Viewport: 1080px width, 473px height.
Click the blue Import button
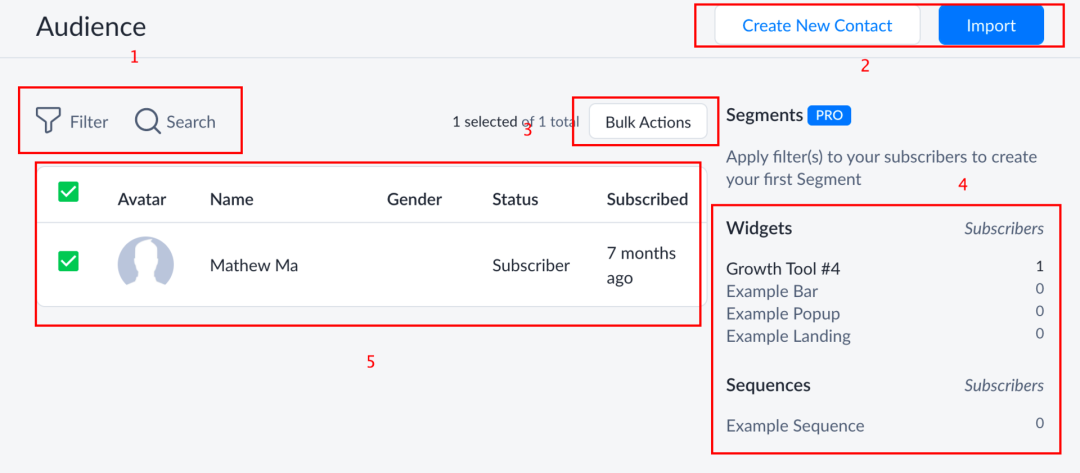[x=991, y=25]
